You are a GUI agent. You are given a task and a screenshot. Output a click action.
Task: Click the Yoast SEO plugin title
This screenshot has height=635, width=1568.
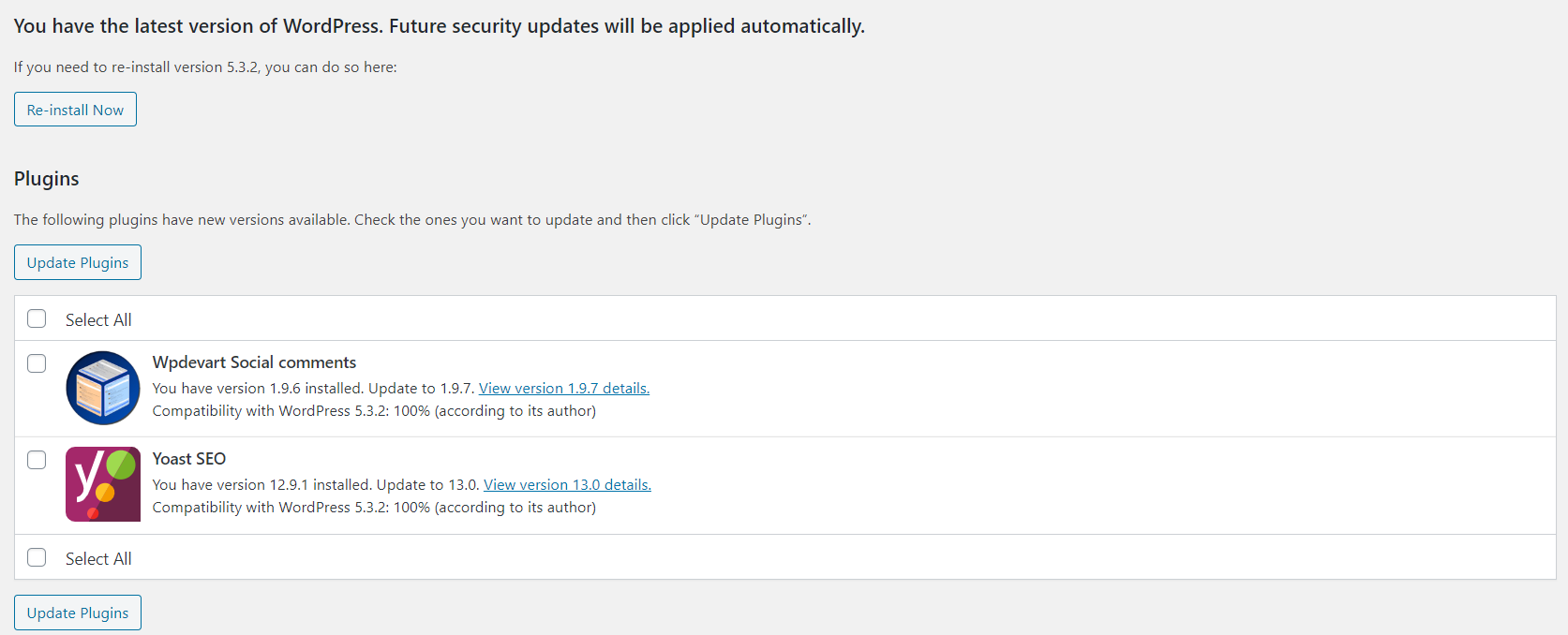pos(189,459)
